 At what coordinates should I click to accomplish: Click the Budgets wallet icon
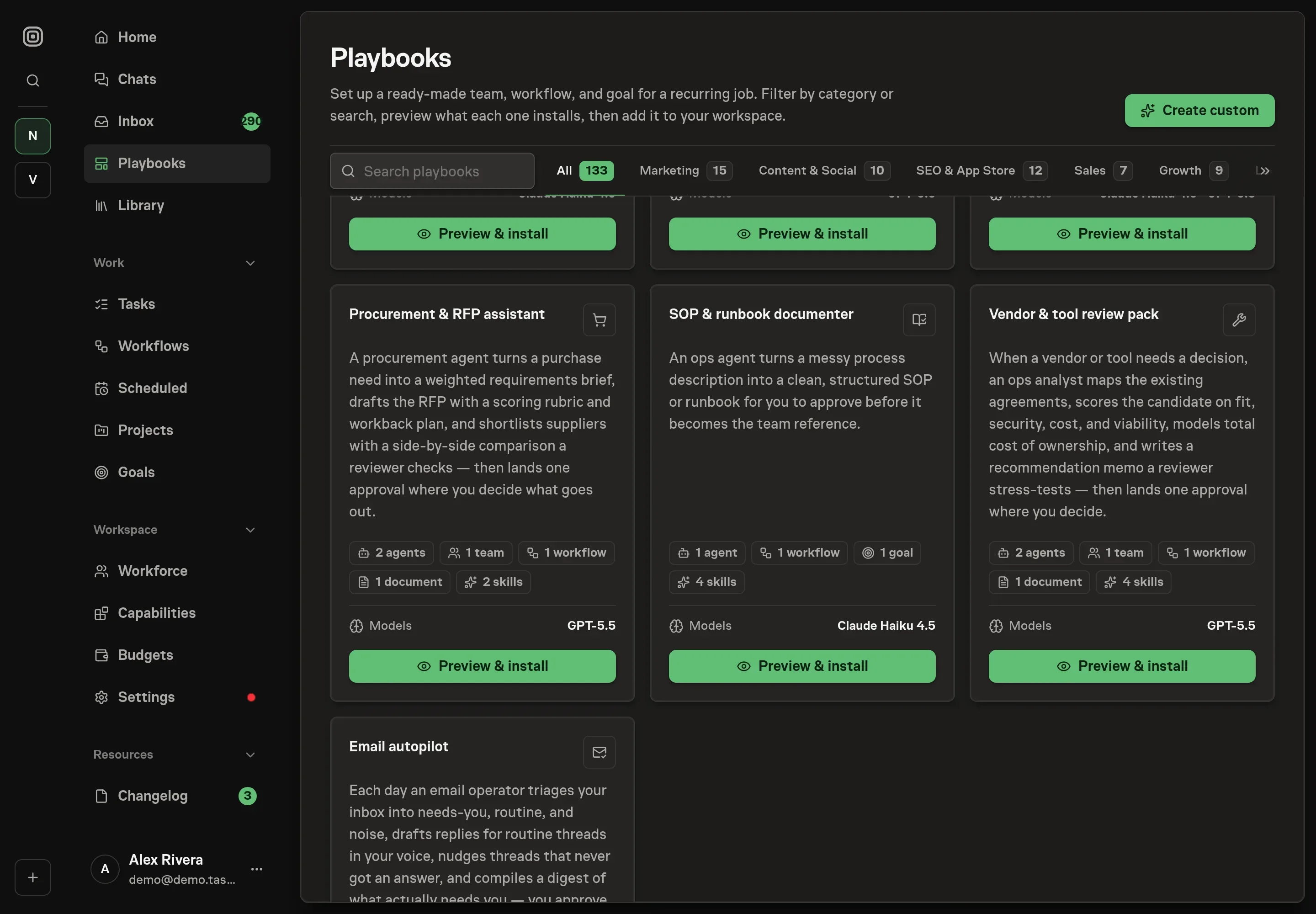pyautogui.click(x=101, y=655)
